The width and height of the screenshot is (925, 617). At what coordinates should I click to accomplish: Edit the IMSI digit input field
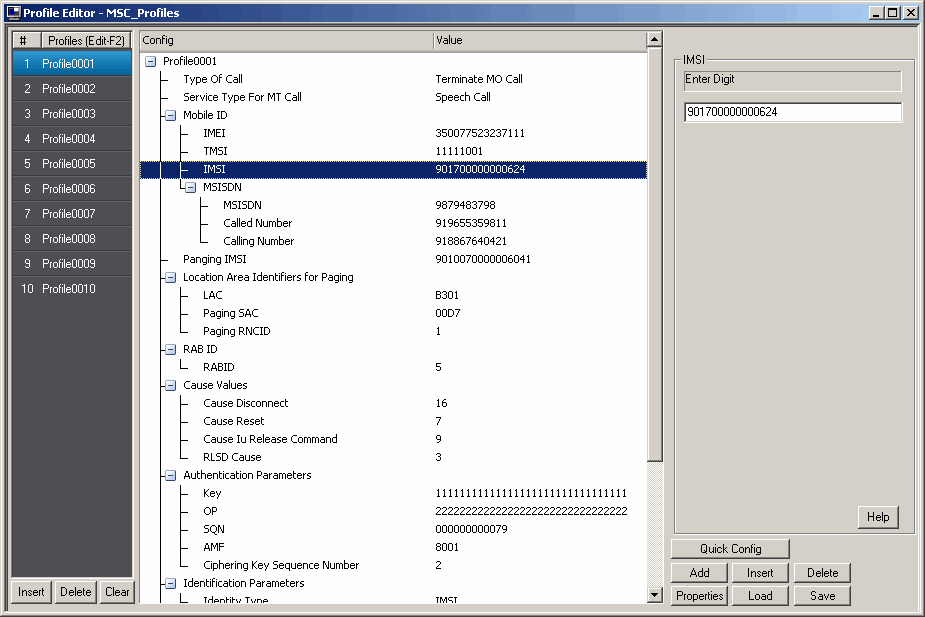(x=791, y=112)
